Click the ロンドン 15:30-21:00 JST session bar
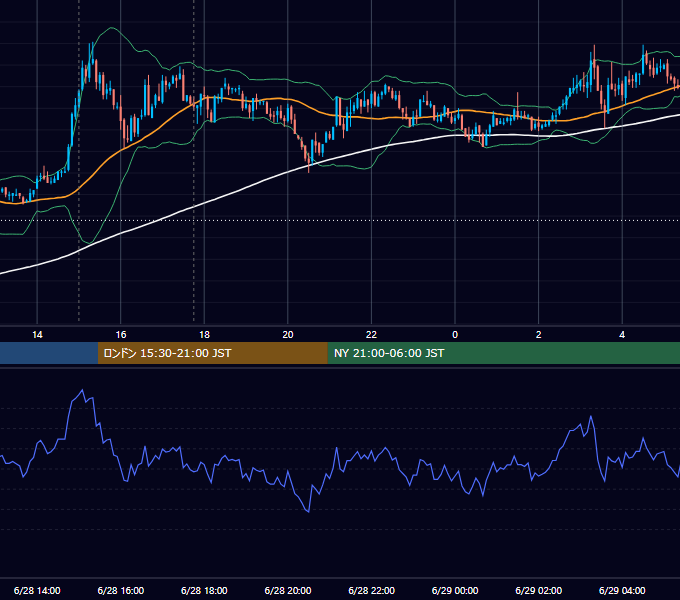This screenshot has width=680, height=600. coord(212,353)
